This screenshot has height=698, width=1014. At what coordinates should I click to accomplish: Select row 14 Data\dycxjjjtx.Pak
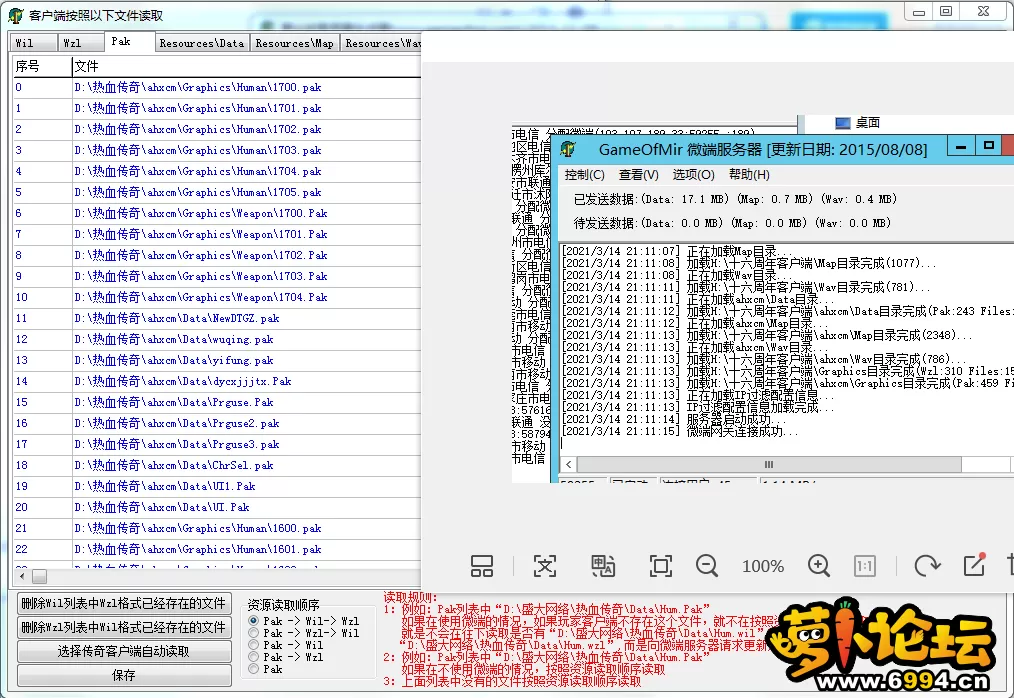tap(217, 381)
